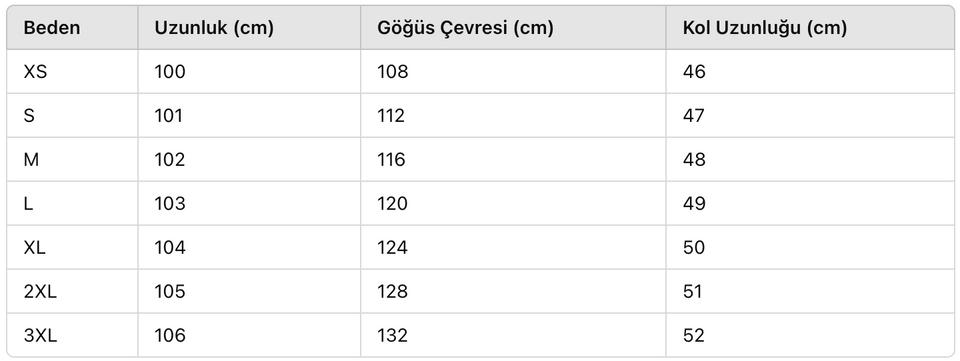Click the length value 104
Image resolution: width=960 pixels, height=361 pixels.
click(170, 248)
